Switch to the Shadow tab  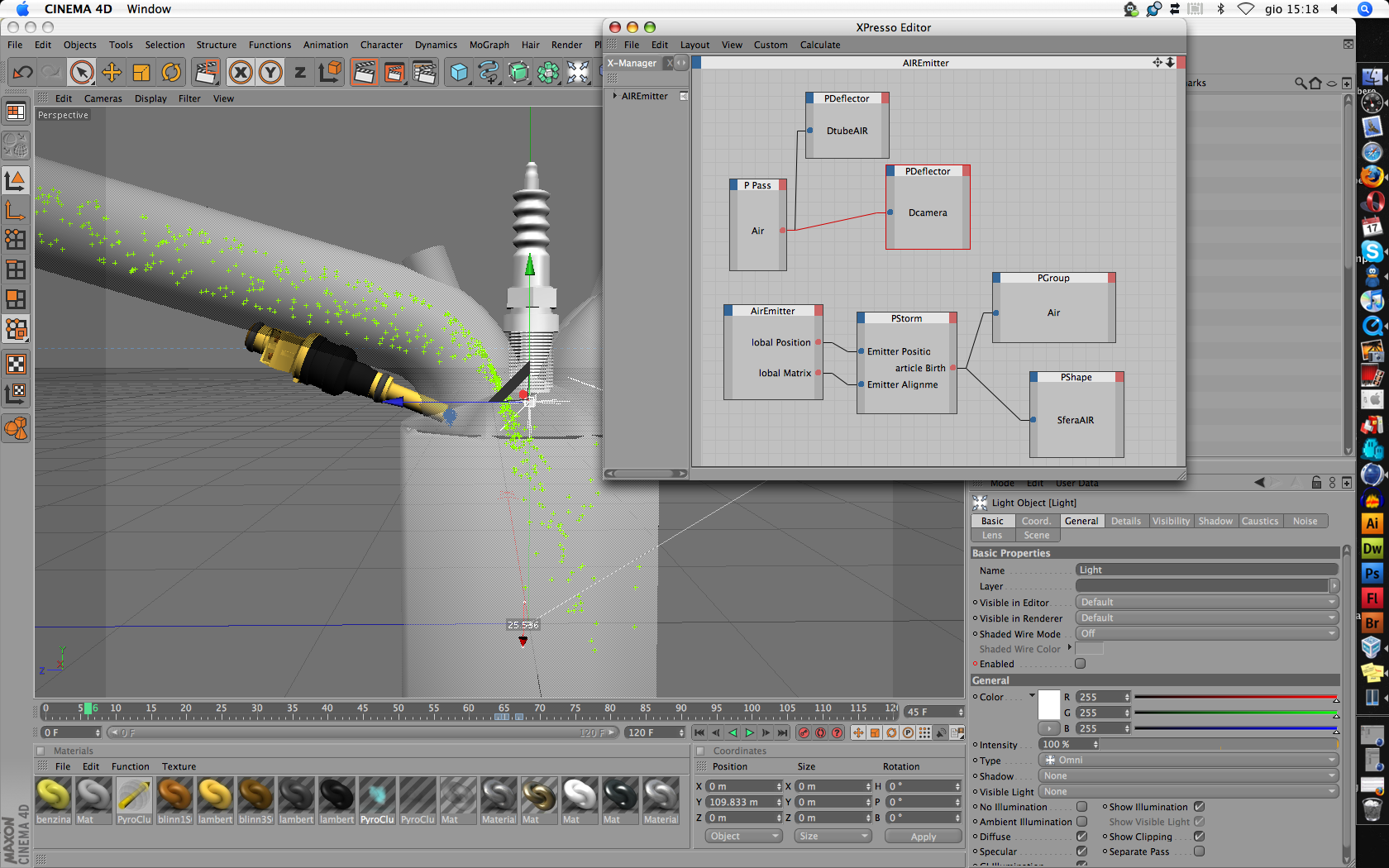coord(1215,521)
